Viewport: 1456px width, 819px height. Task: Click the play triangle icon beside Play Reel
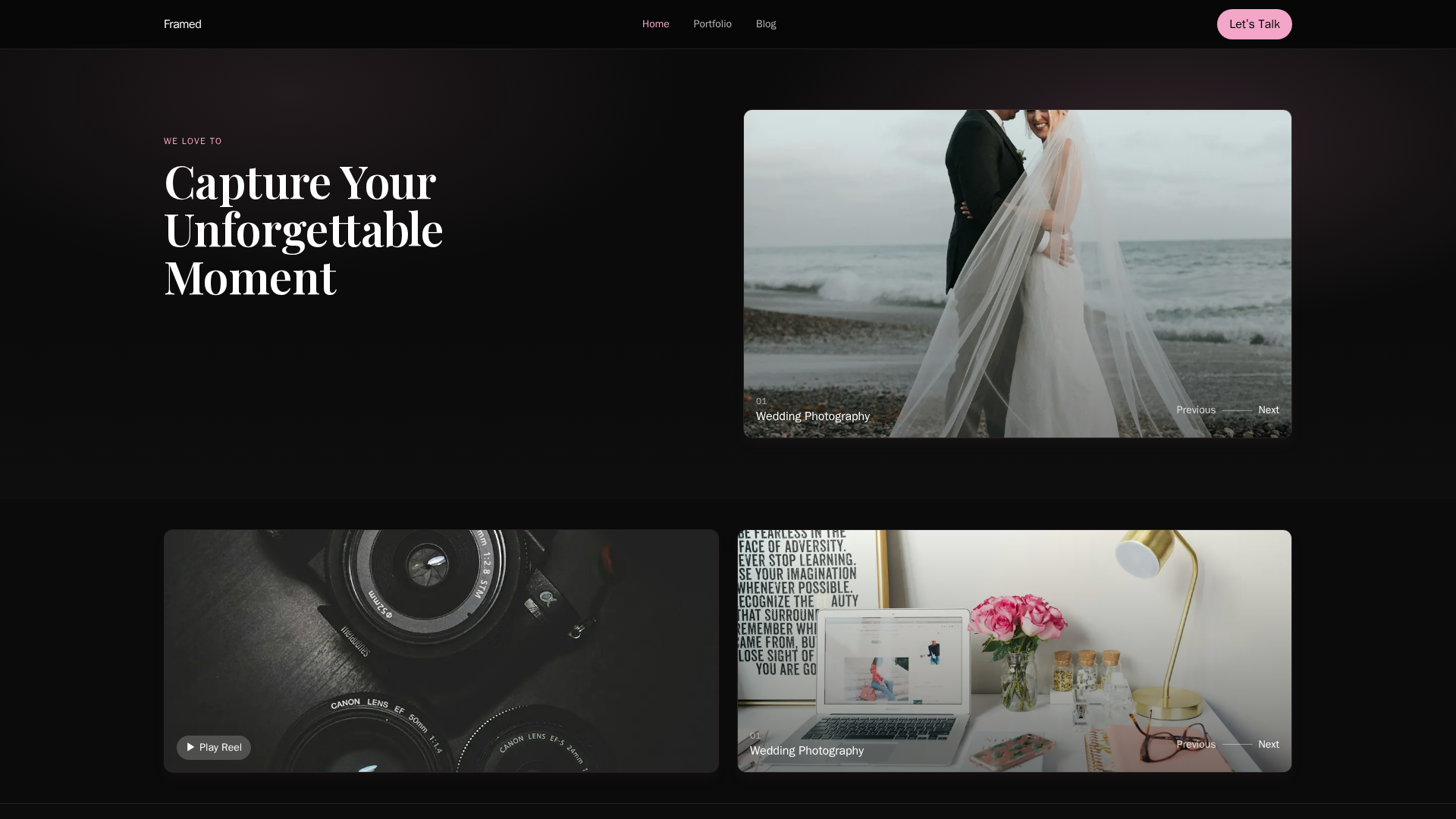190,748
